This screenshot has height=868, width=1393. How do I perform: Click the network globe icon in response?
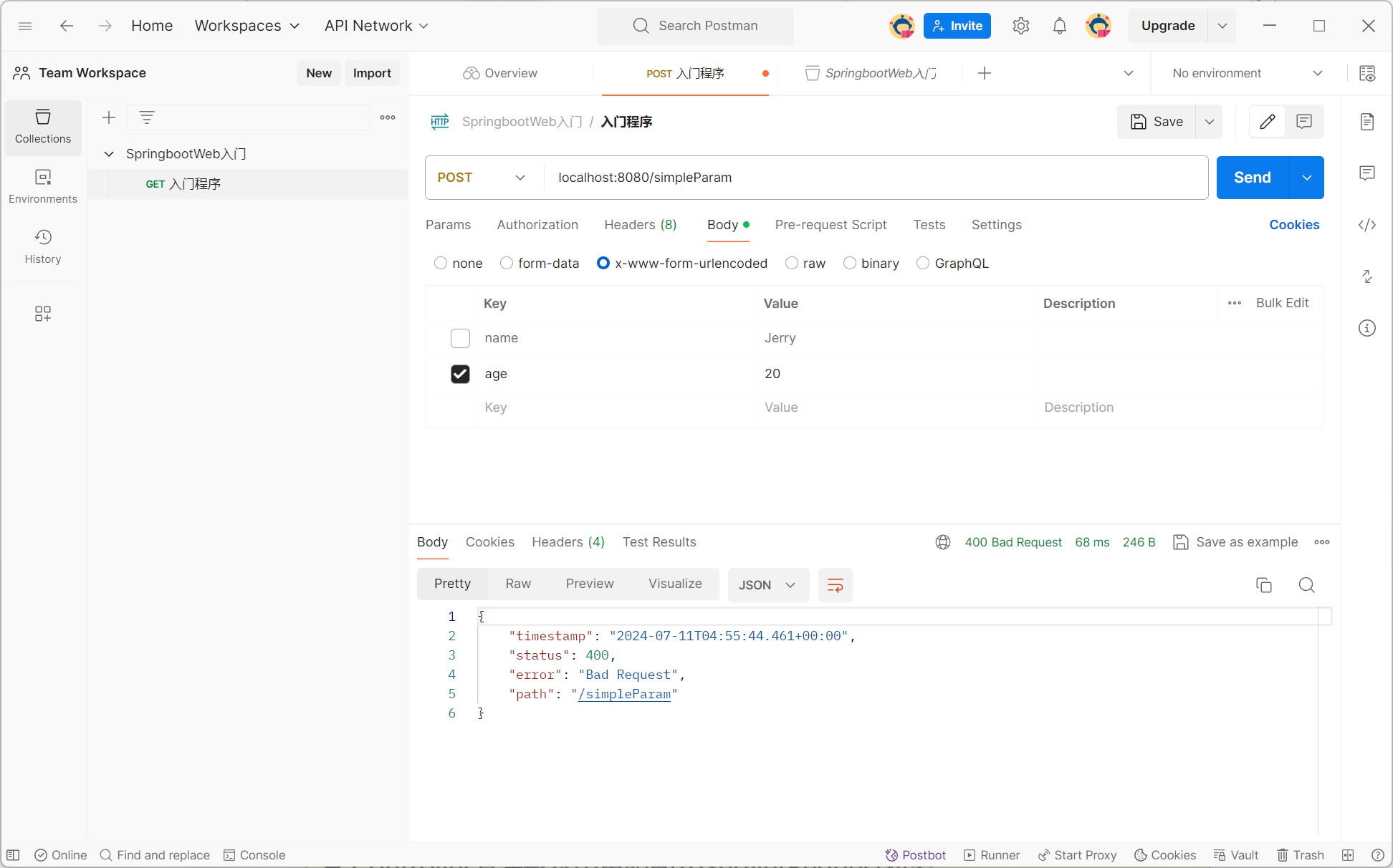tap(943, 542)
